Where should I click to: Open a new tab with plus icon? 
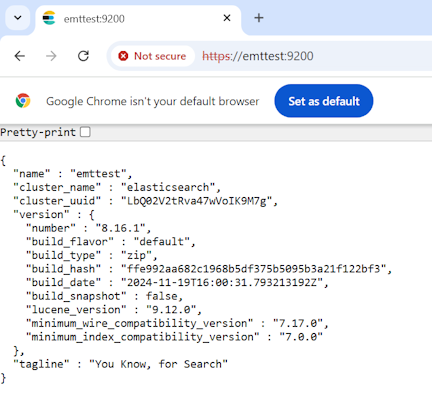pyautogui.click(x=259, y=18)
